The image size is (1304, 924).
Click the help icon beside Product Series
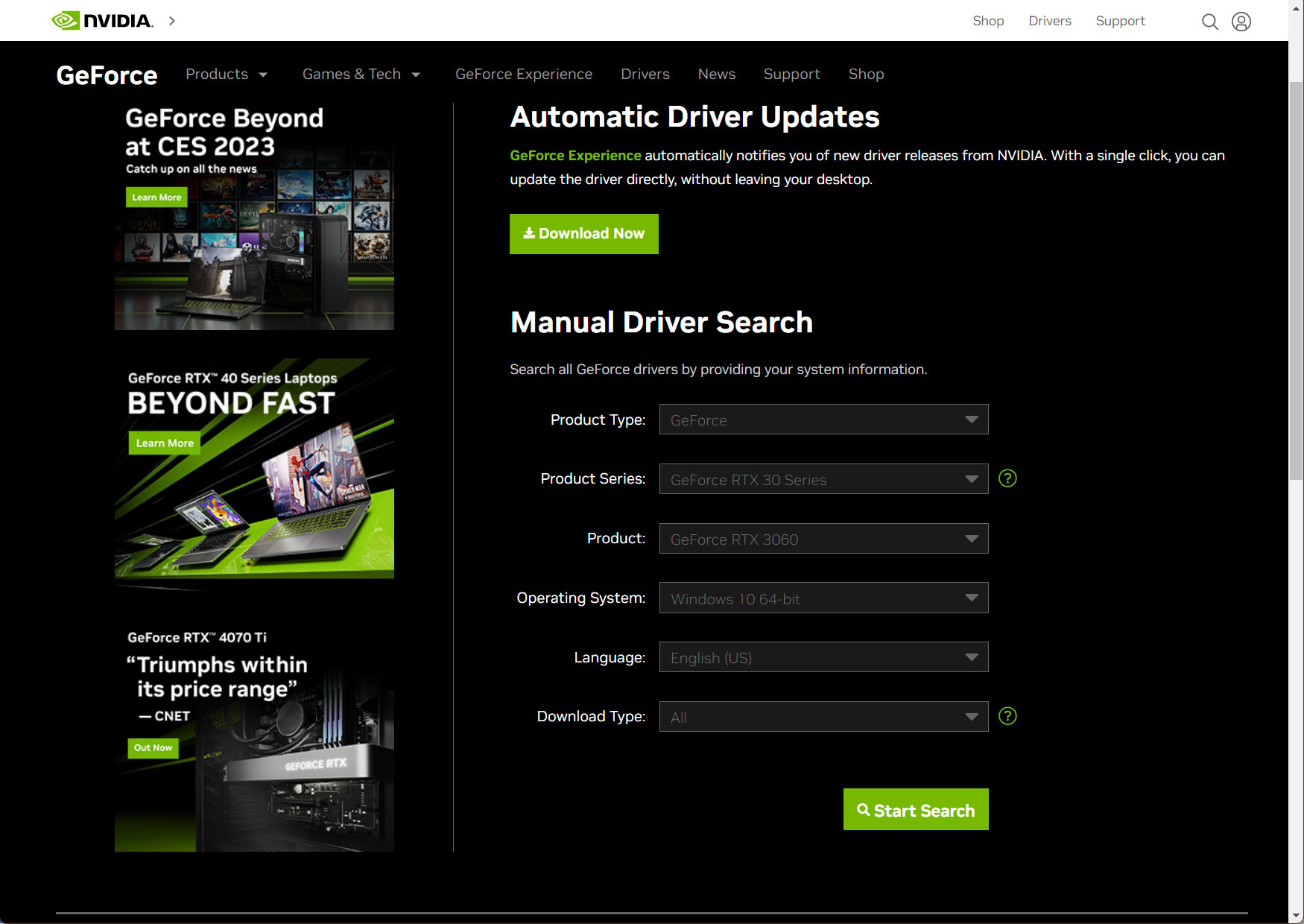[x=1007, y=478]
